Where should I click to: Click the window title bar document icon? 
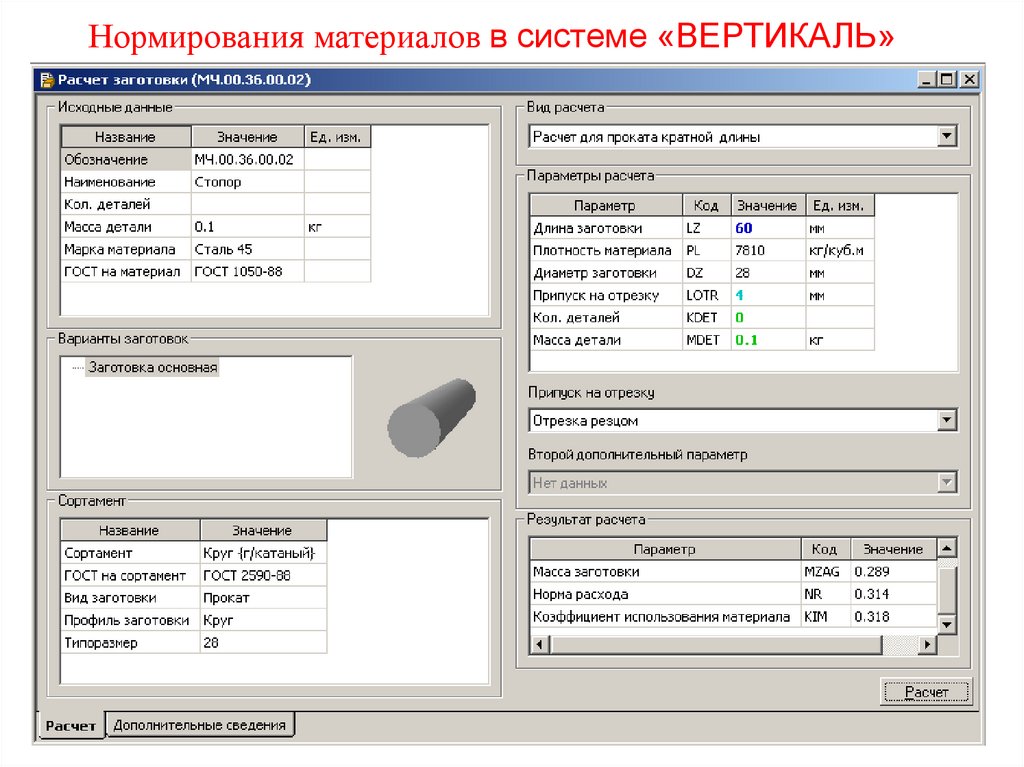click(46, 80)
